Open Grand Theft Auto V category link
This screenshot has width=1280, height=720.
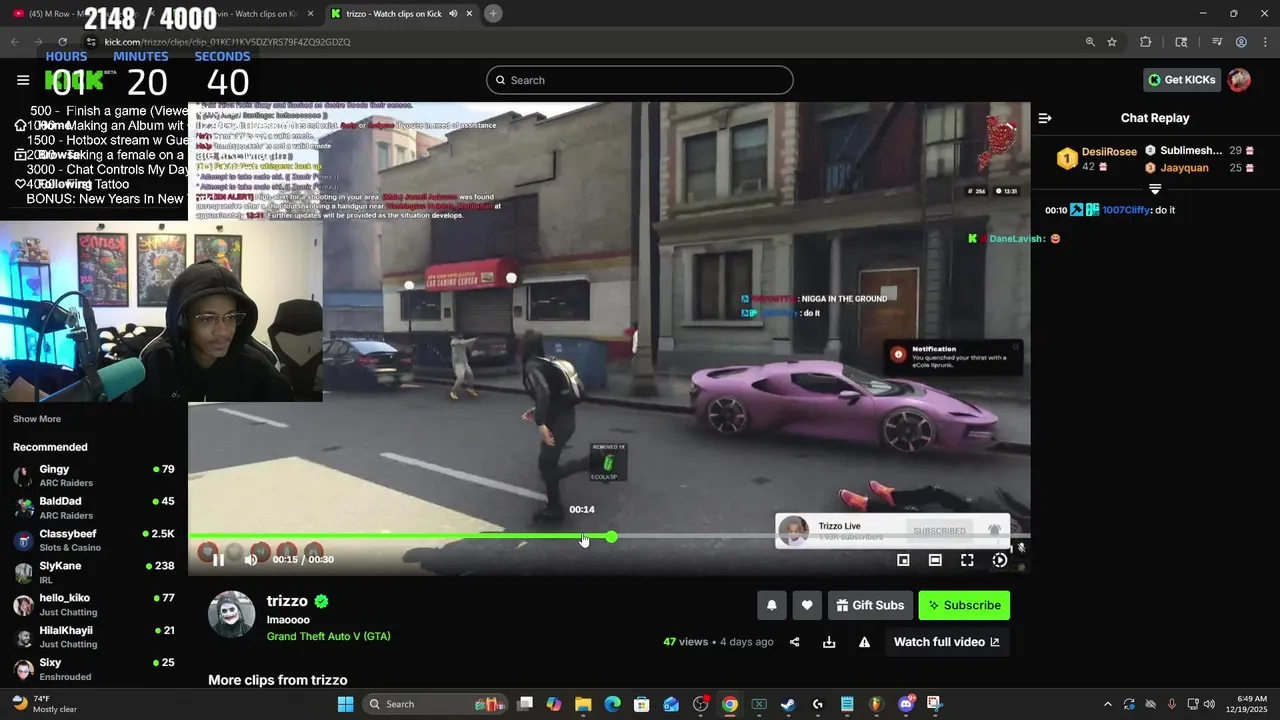(329, 636)
